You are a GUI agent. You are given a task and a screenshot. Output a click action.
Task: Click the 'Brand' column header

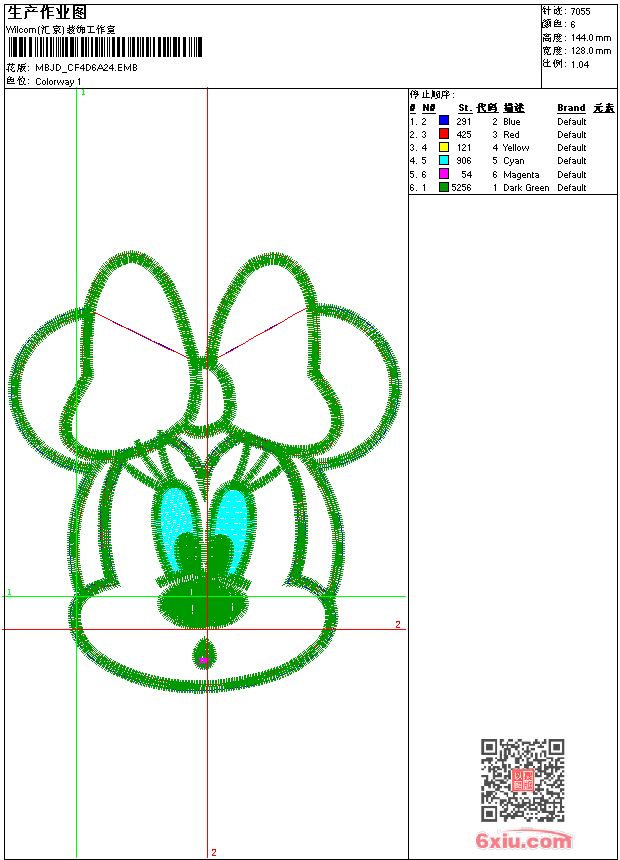(x=571, y=108)
